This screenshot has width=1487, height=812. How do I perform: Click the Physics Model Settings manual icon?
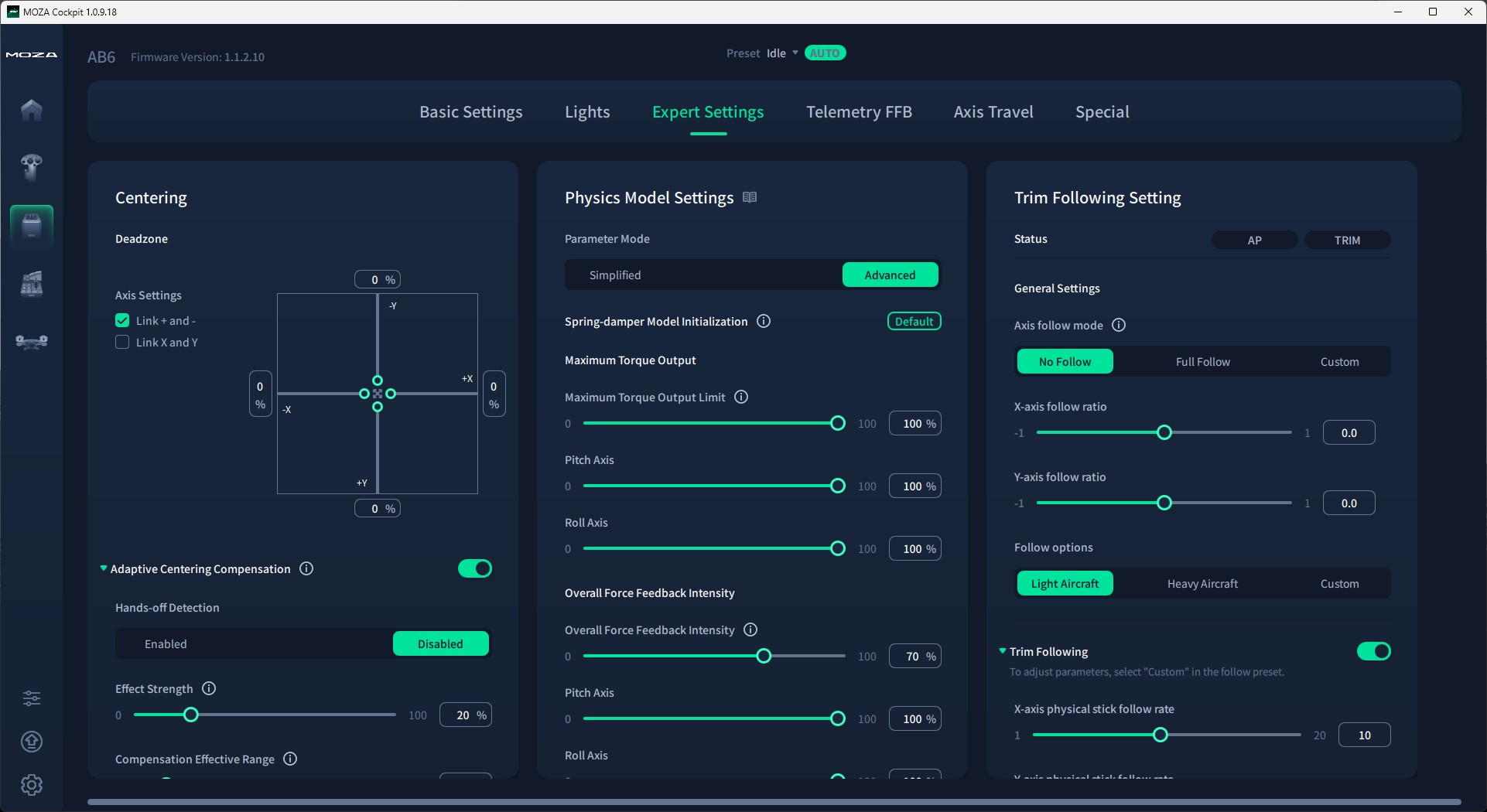(750, 197)
